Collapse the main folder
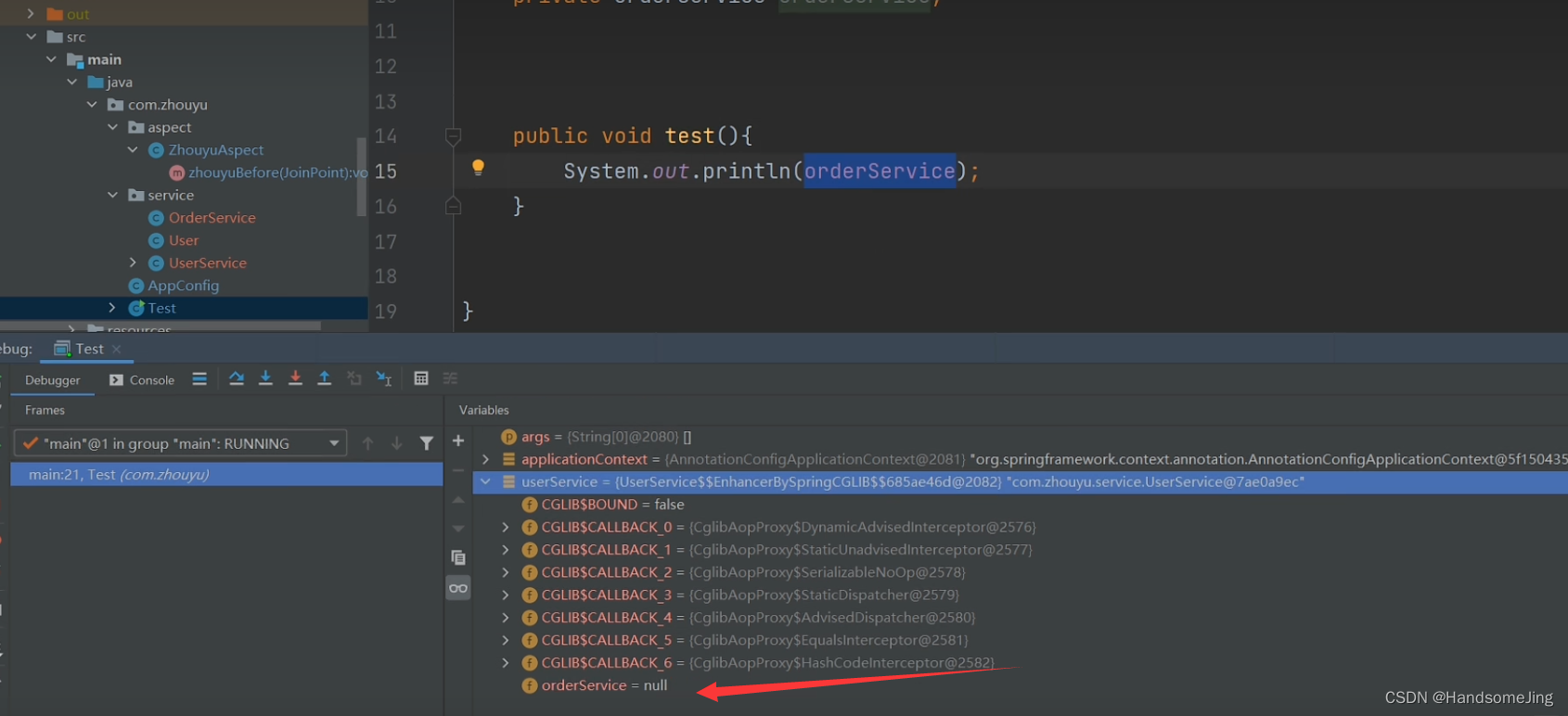 coord(51,59)
